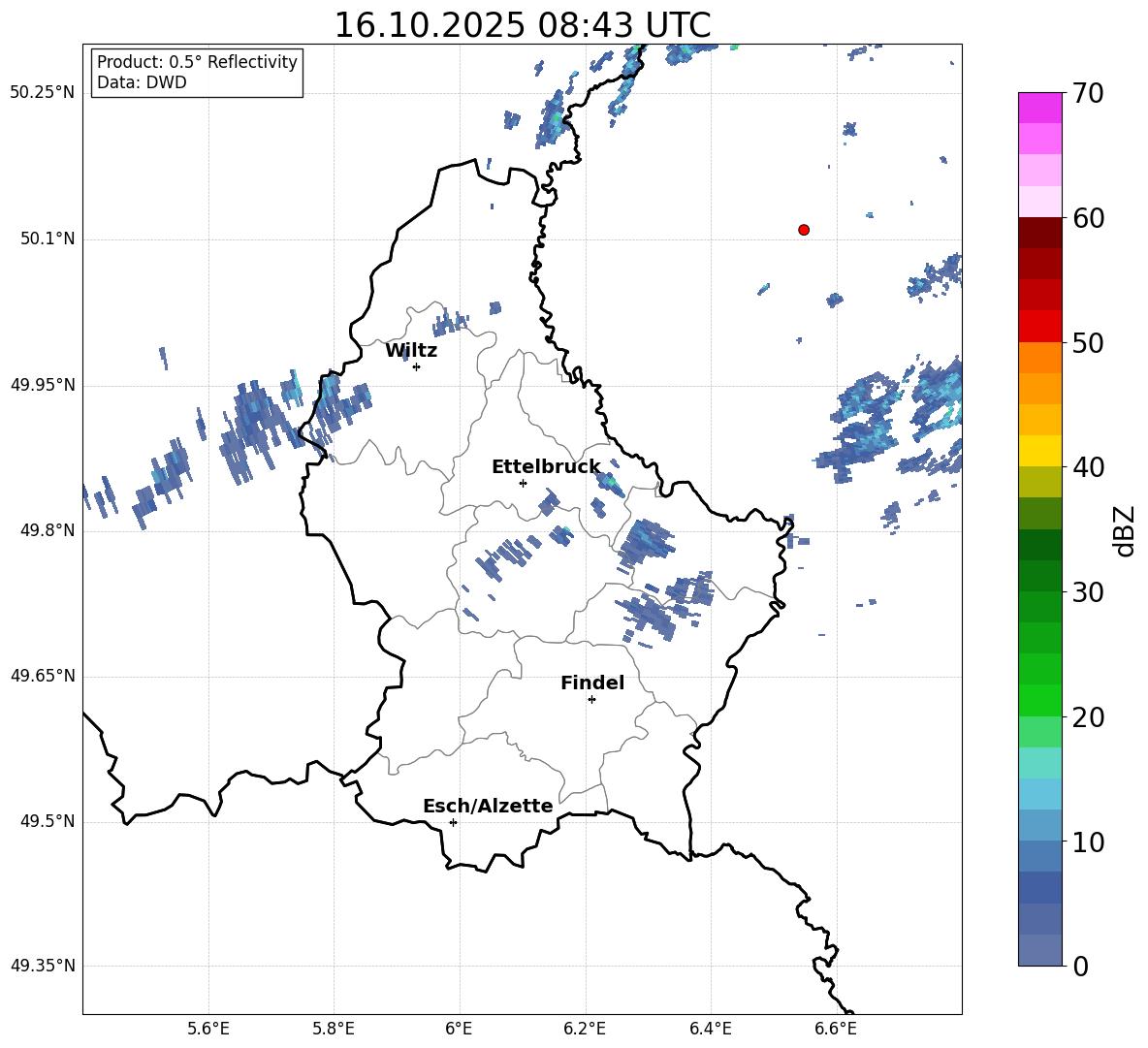Click the 0 colorbar tick label

coord(1080,967)
